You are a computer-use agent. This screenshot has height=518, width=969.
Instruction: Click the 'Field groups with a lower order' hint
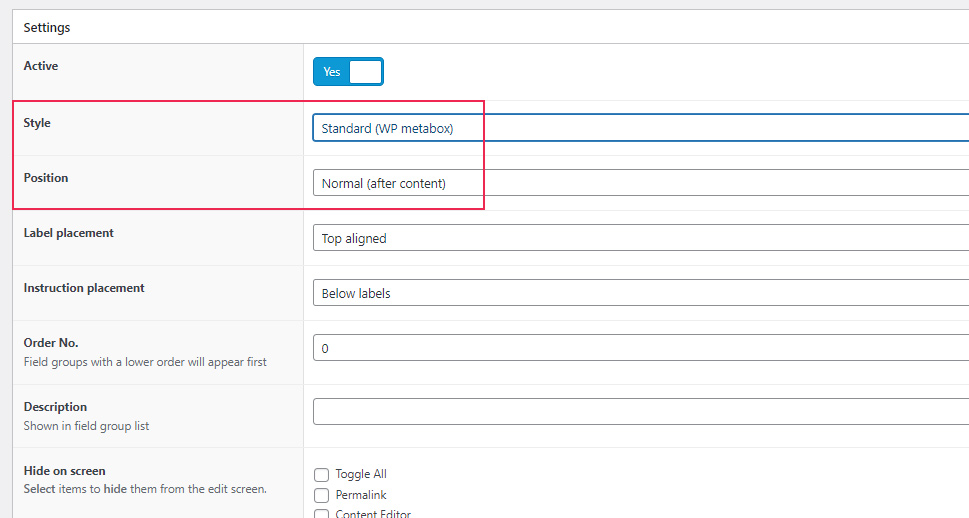coord(145,362)
